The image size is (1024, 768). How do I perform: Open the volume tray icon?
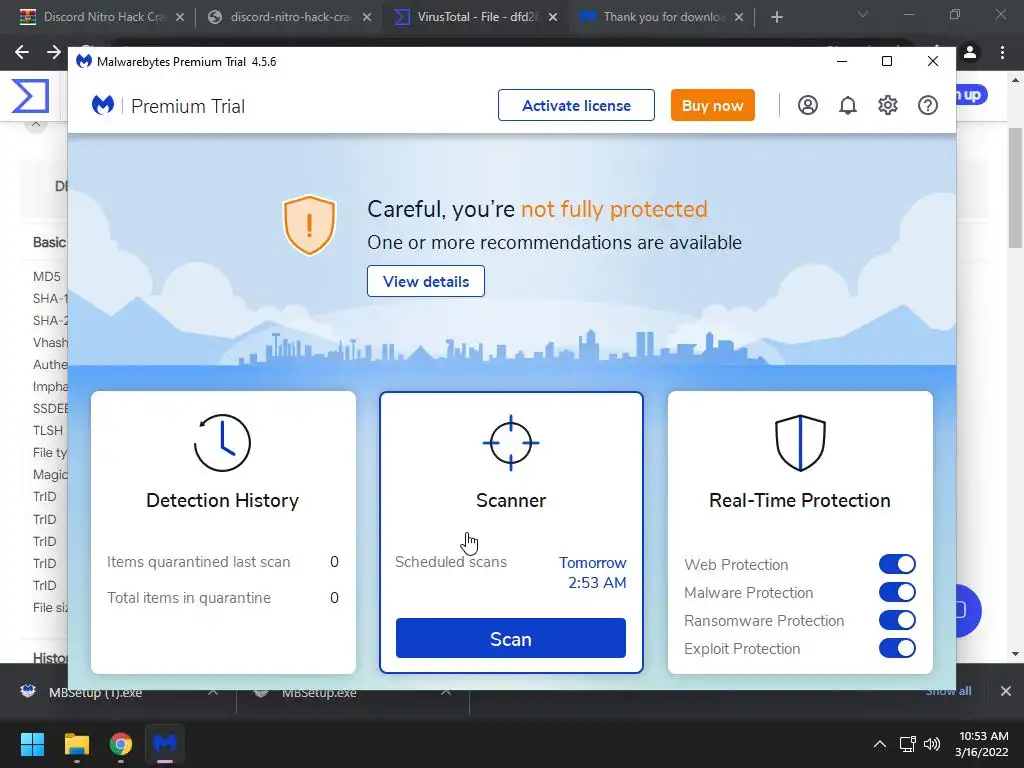(932, 744)
